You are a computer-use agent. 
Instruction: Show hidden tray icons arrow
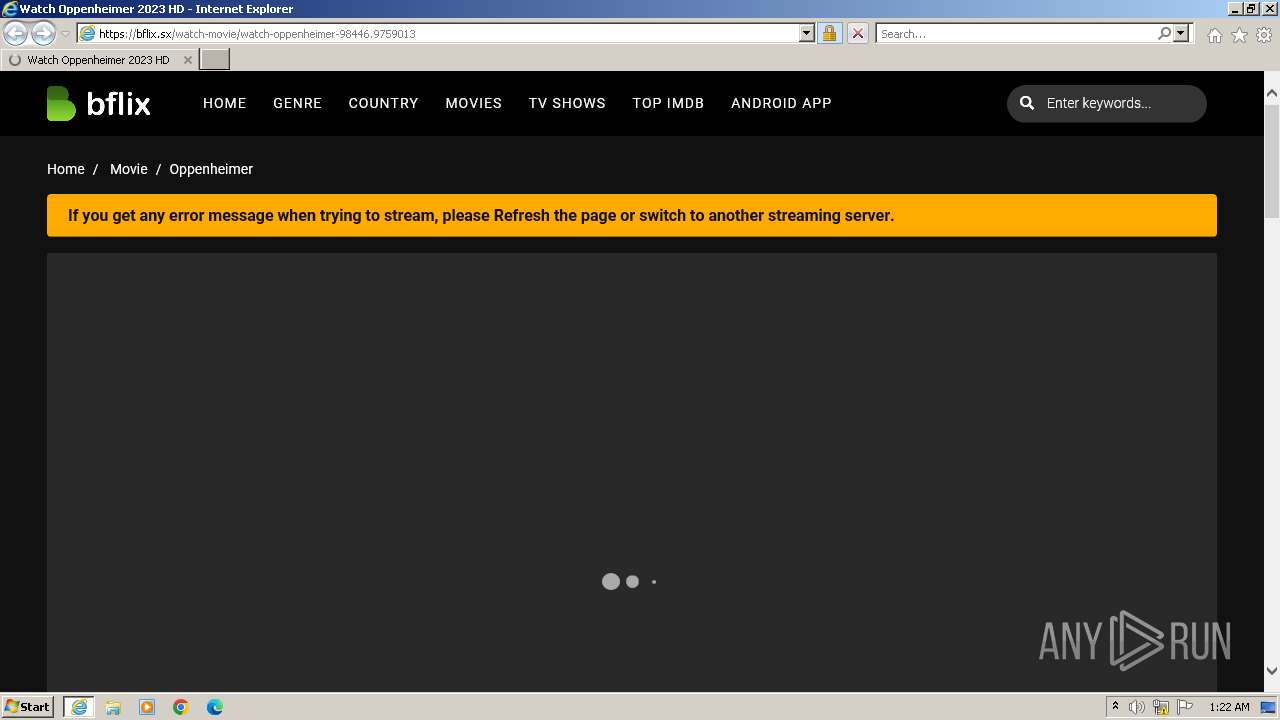click(1115, 707)
